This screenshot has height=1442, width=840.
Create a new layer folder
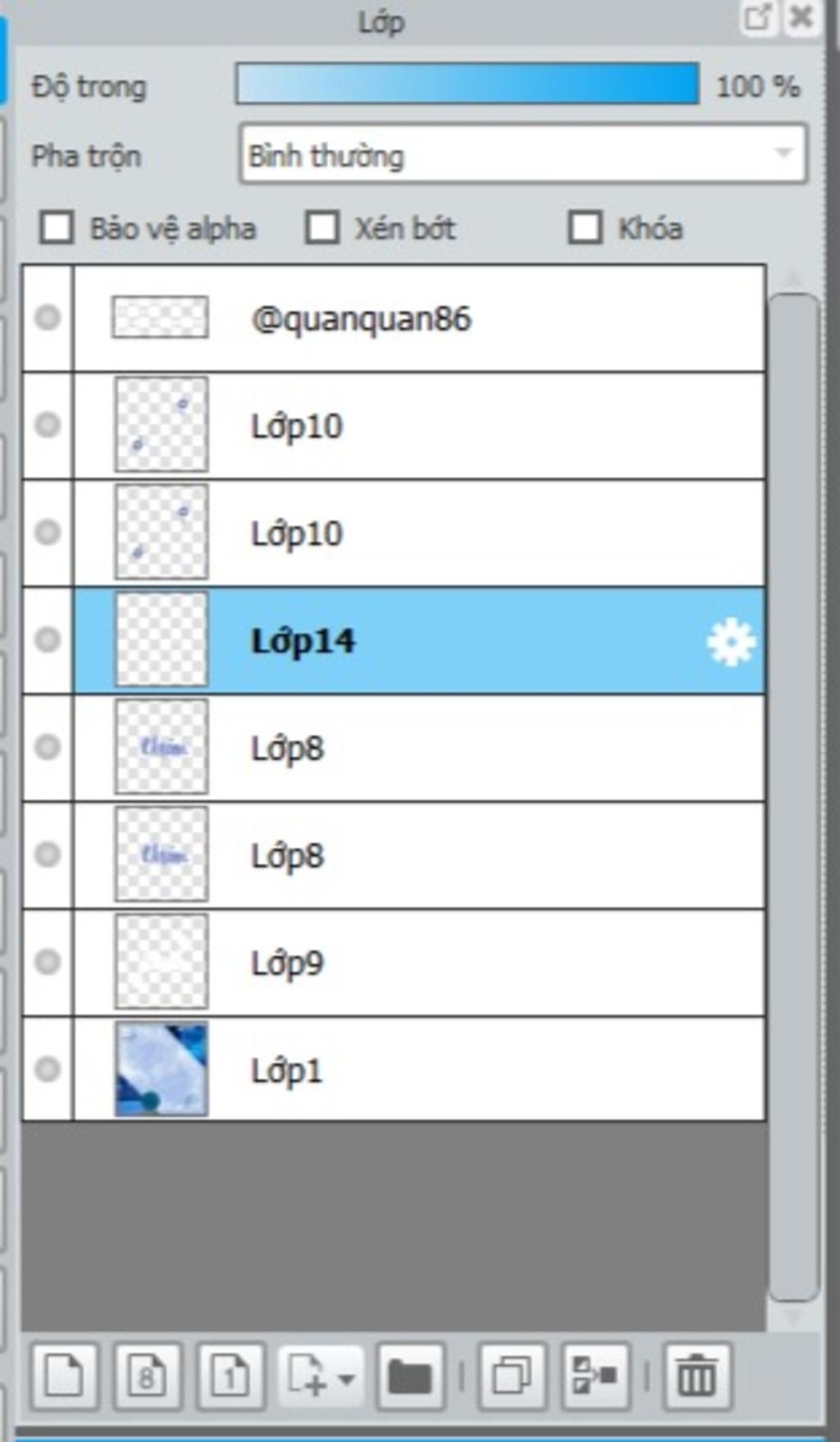[x=410, y=1376]
